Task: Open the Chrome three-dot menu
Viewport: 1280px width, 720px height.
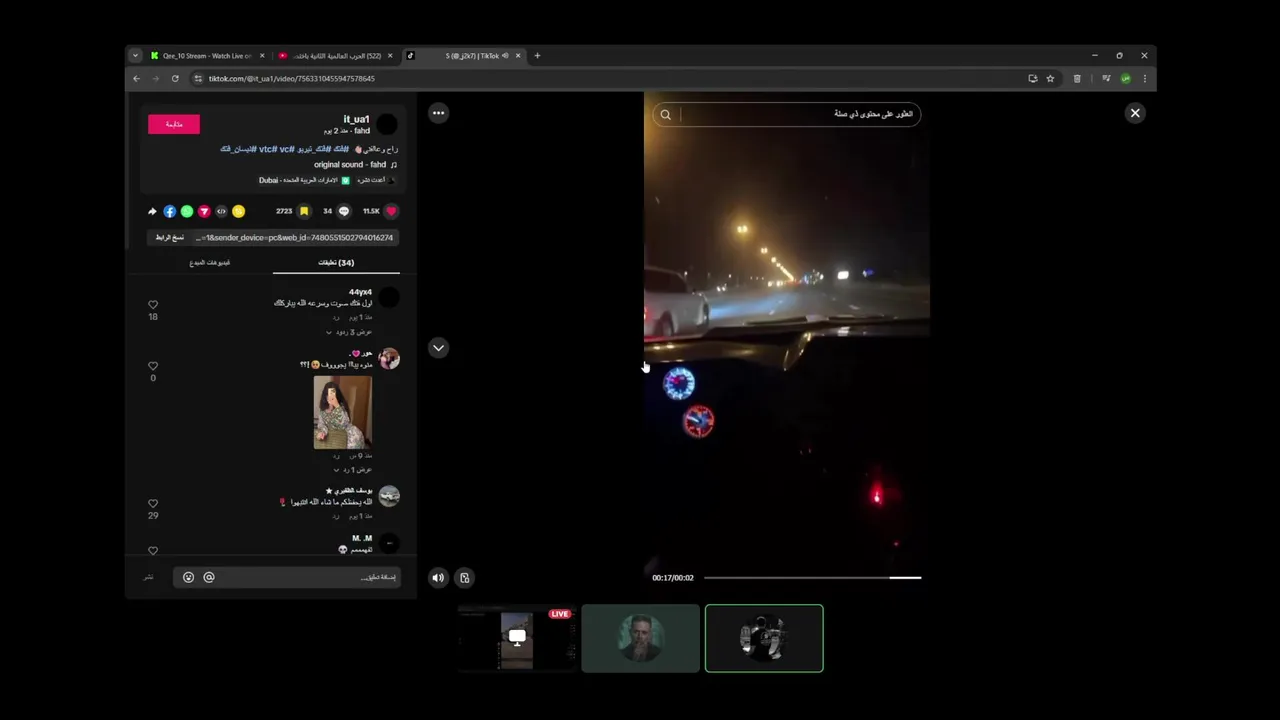Action: tap(1145, 78)
